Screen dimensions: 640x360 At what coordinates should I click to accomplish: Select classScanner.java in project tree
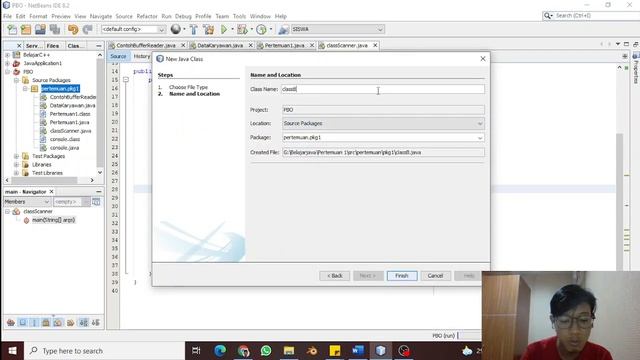pos(70,131)
